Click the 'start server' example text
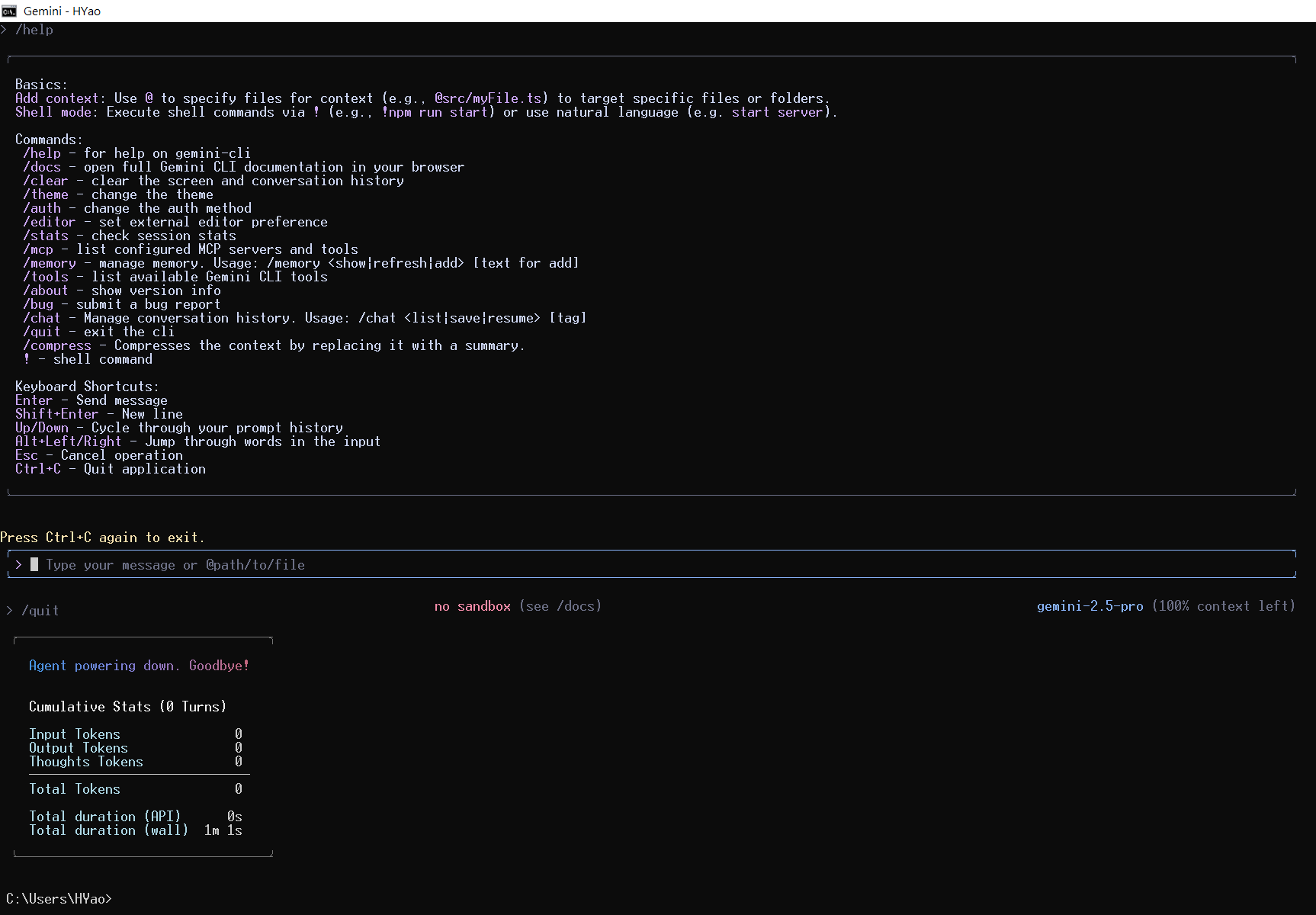This screenshot has height=915, width=1316. click(778, 112)
